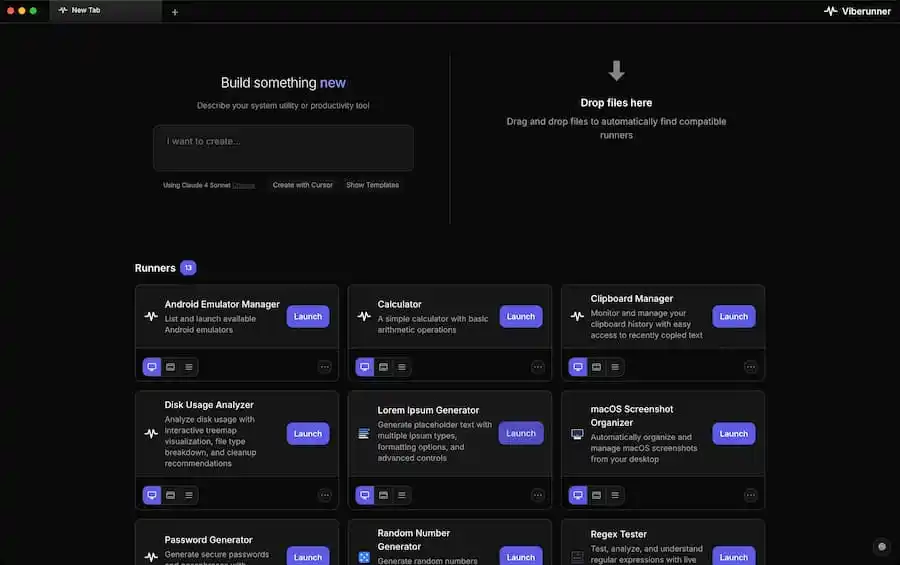The height and width of the screenshot is (565, 900).
Task: Select list view mode on Lorem Ipsum Generator card
Action: [402, 495]
